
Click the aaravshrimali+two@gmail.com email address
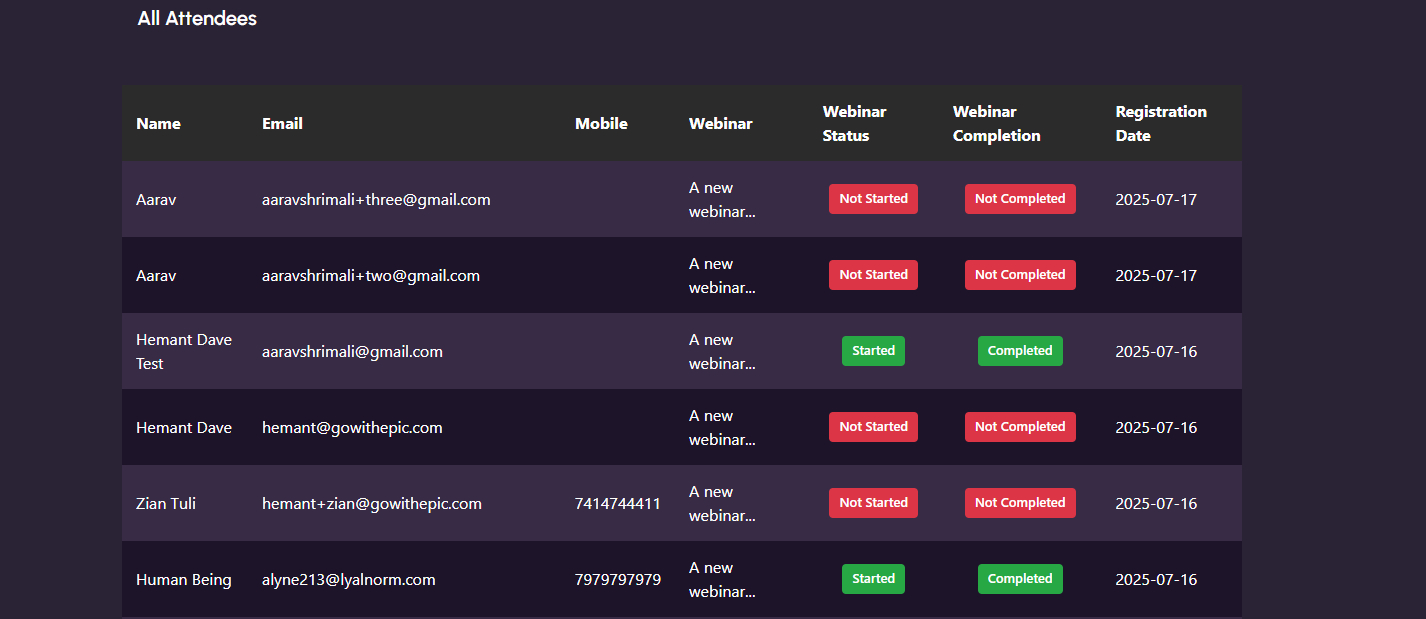pyautogui.click(x=370, y=276)
